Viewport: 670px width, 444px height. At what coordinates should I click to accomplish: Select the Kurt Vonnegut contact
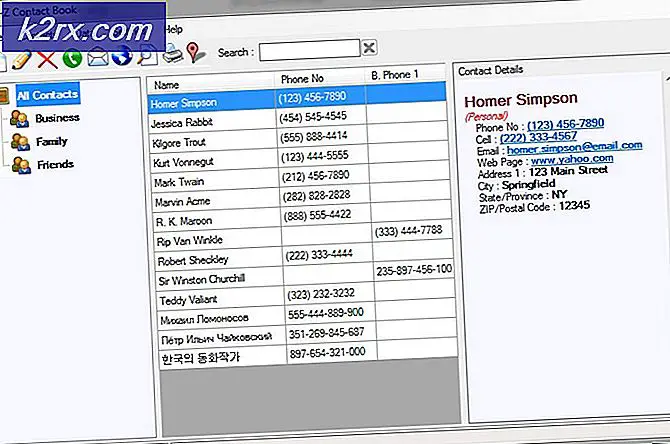pyautogui.click(x=183, y=162)
